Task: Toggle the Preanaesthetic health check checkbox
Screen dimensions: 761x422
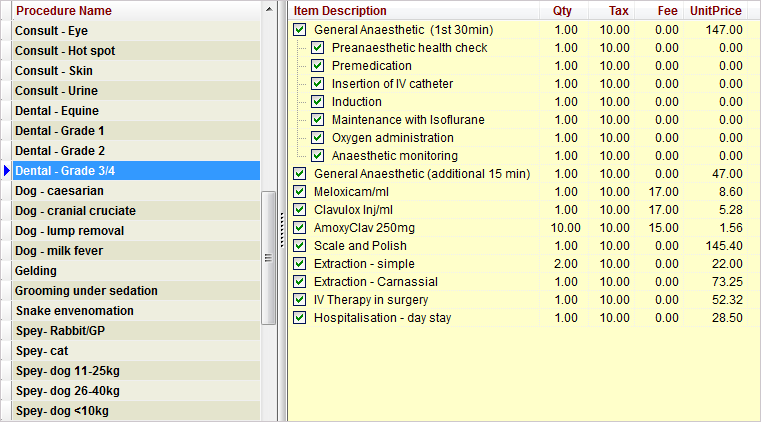Action: coord(318,48)
